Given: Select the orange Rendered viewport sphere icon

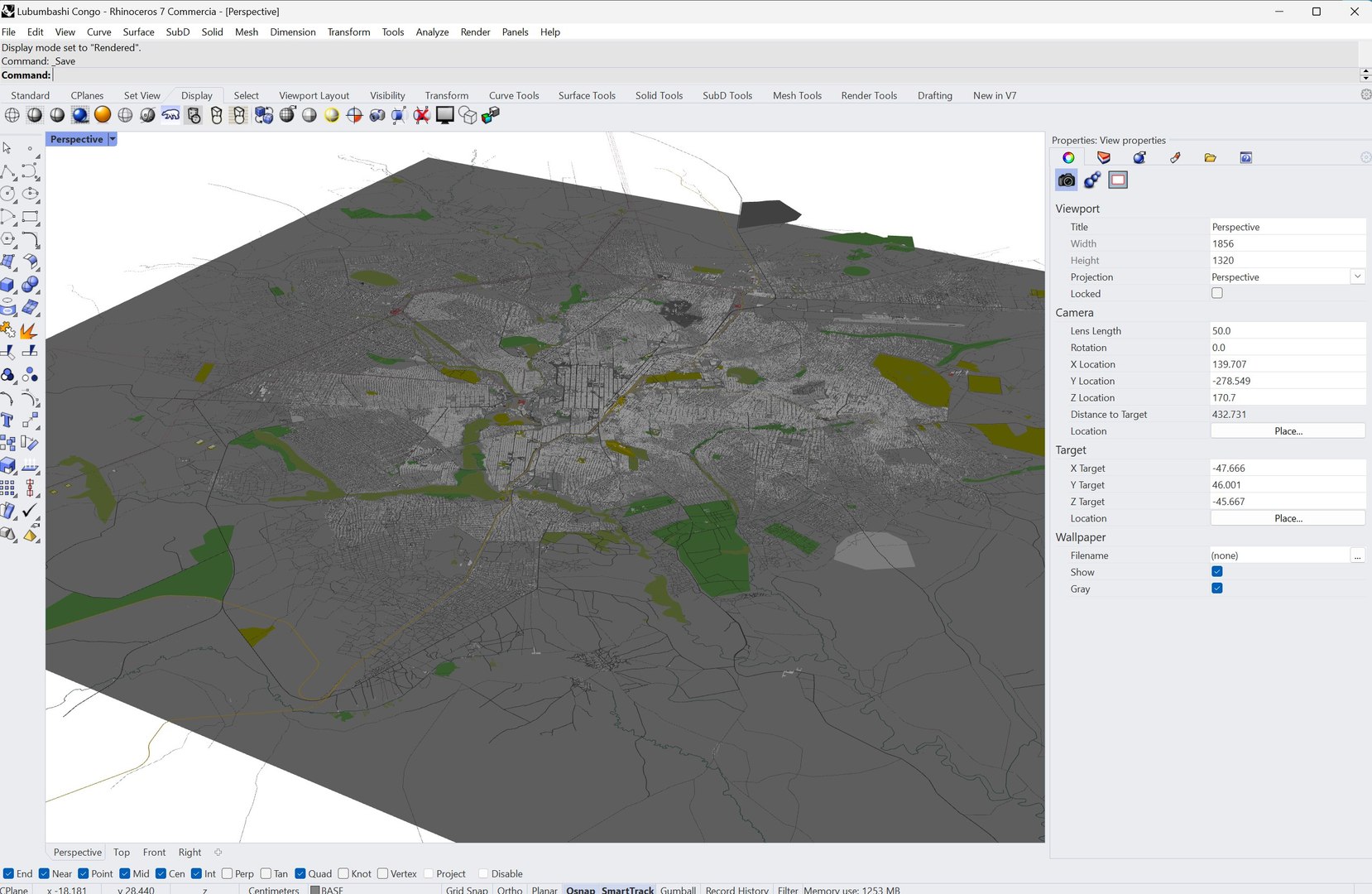Looking at the screenshot, I should coord(103,115).
